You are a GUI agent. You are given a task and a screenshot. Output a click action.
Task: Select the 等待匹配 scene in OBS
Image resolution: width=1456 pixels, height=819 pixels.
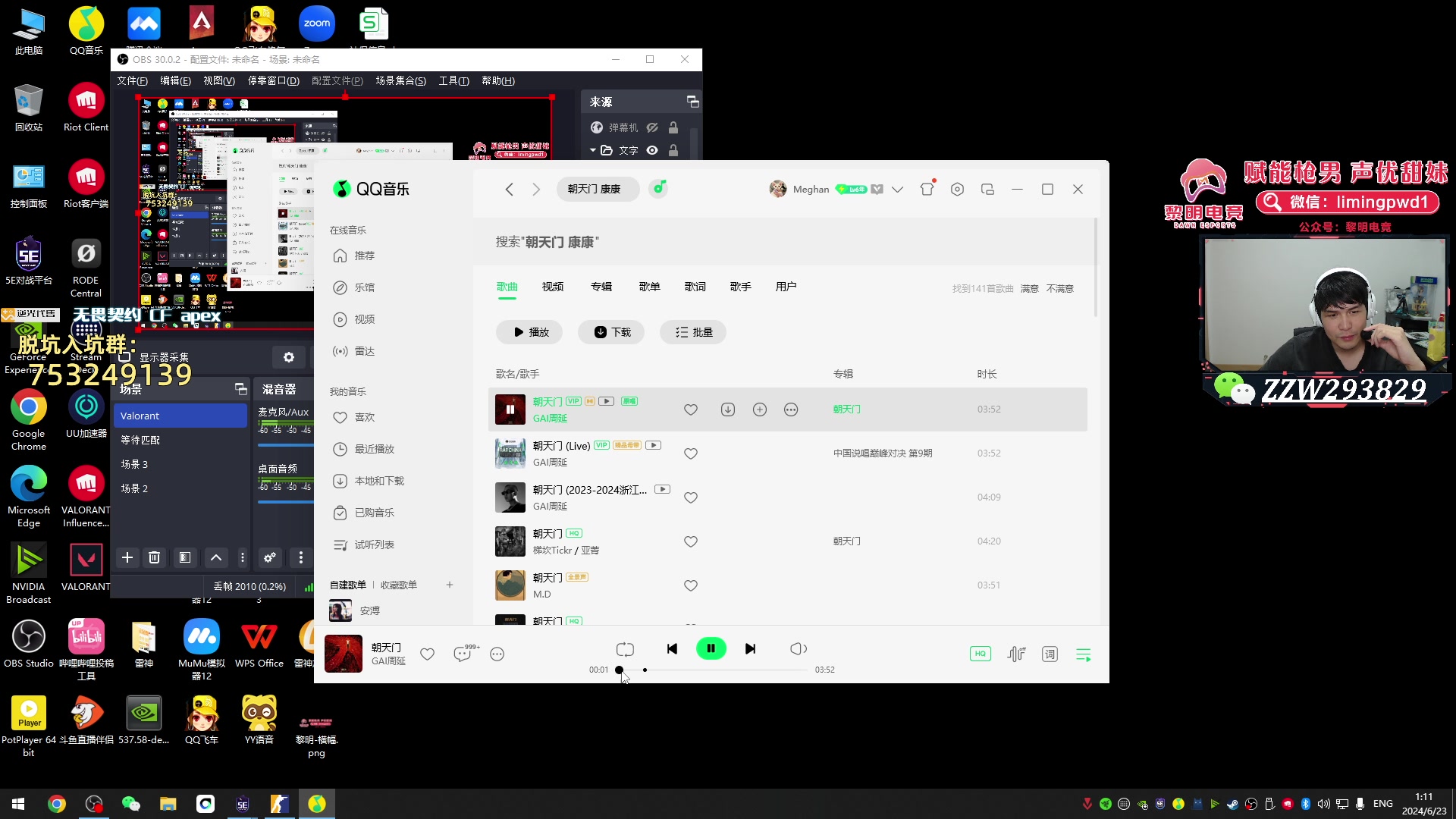pyautogui.click(x=180, y=440)
